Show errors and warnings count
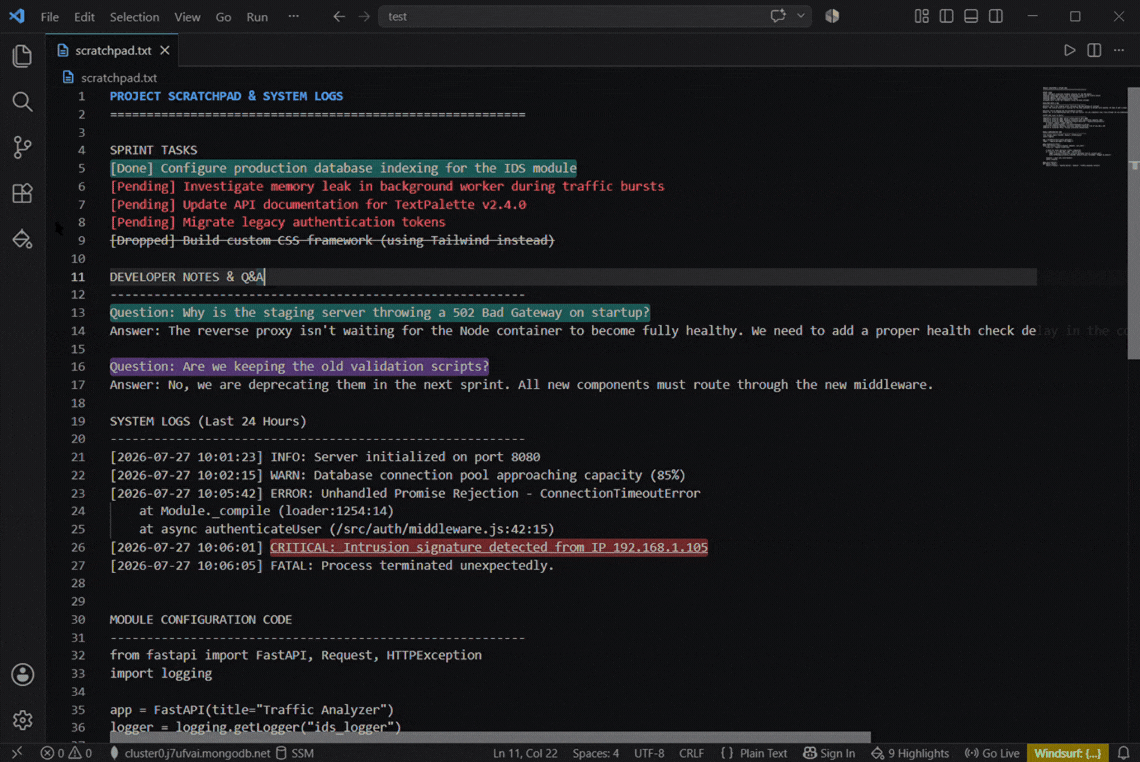 coord(66,753)
